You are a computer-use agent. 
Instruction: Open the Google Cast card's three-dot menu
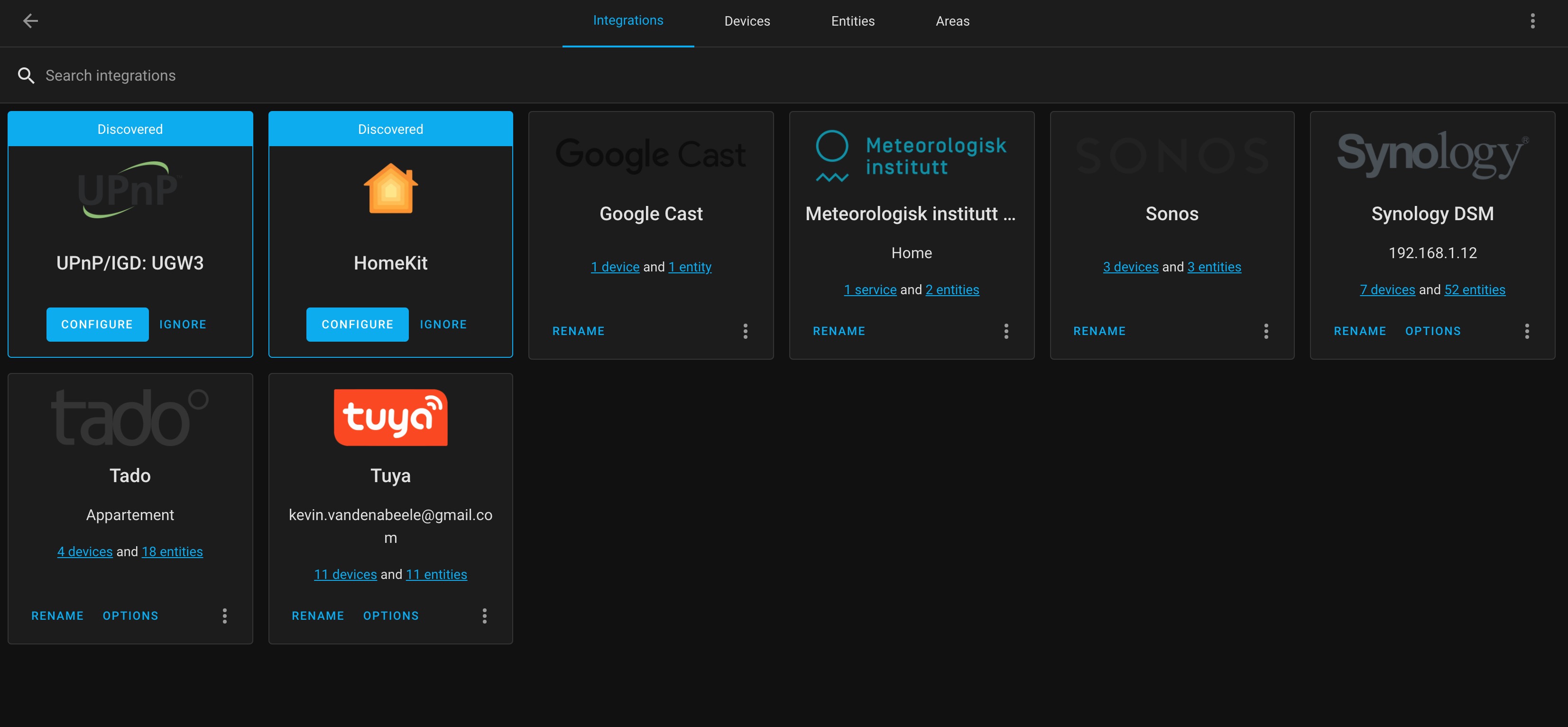coord(746,331)
